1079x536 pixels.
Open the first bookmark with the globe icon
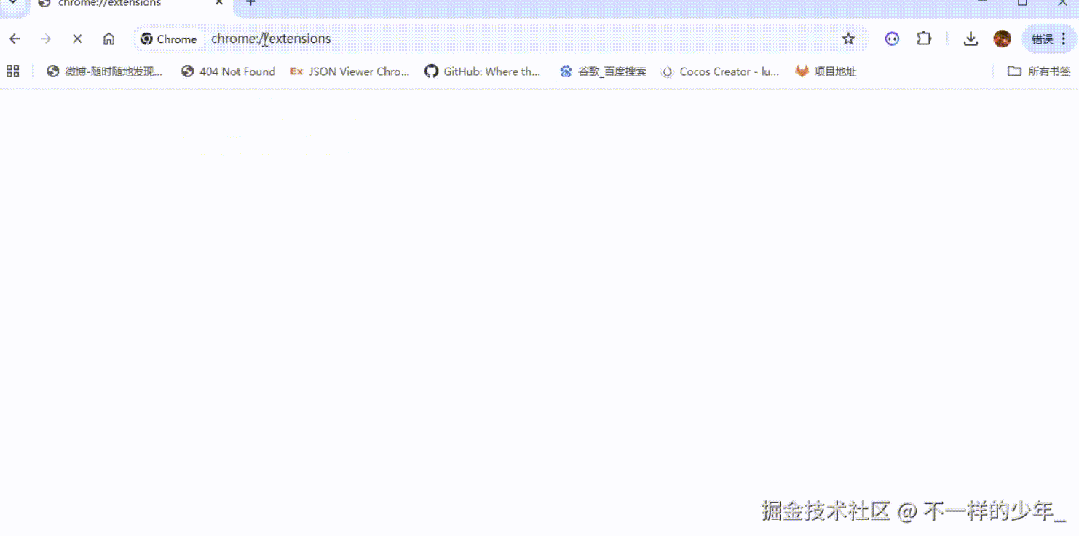(x=105, y=72)
